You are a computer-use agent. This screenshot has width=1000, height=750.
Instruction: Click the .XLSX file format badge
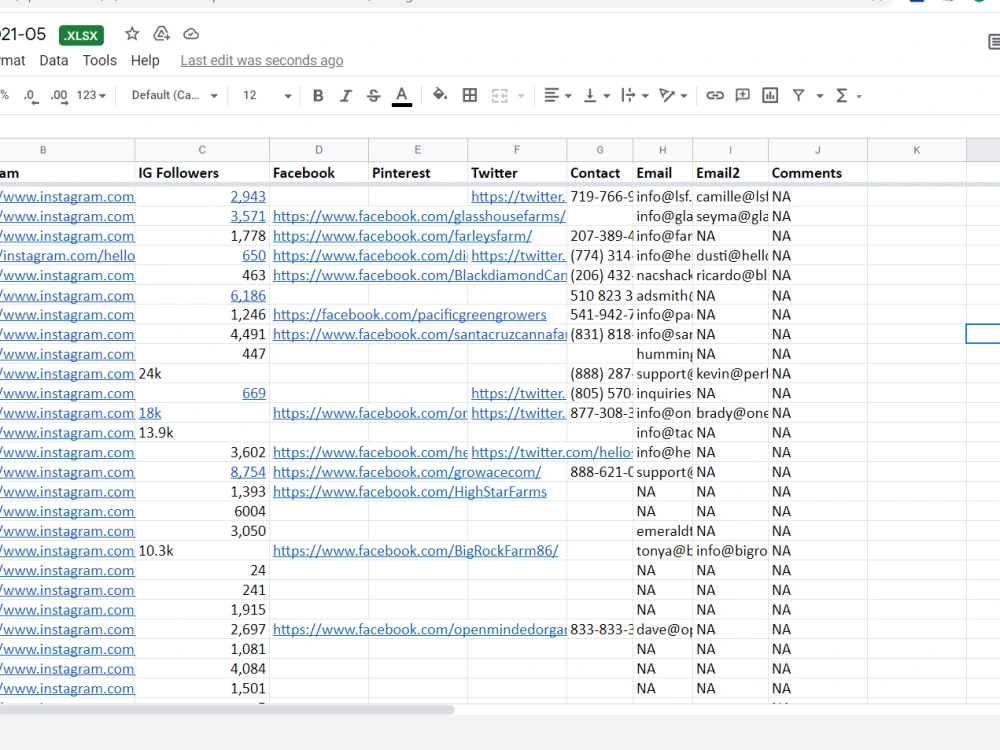pyautogui.click(x=81, y=35)
